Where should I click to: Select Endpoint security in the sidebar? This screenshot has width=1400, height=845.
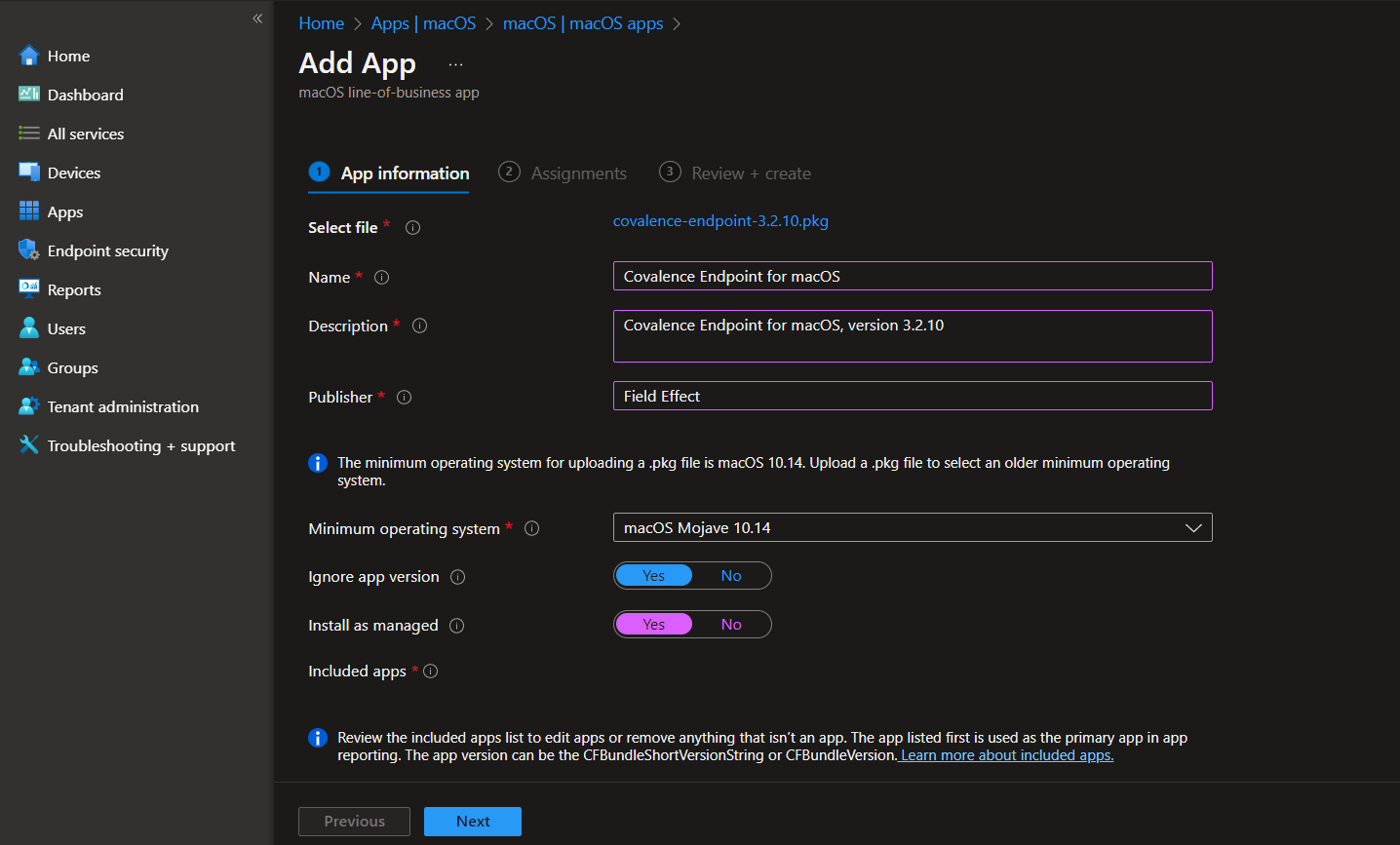pos(108,250)
